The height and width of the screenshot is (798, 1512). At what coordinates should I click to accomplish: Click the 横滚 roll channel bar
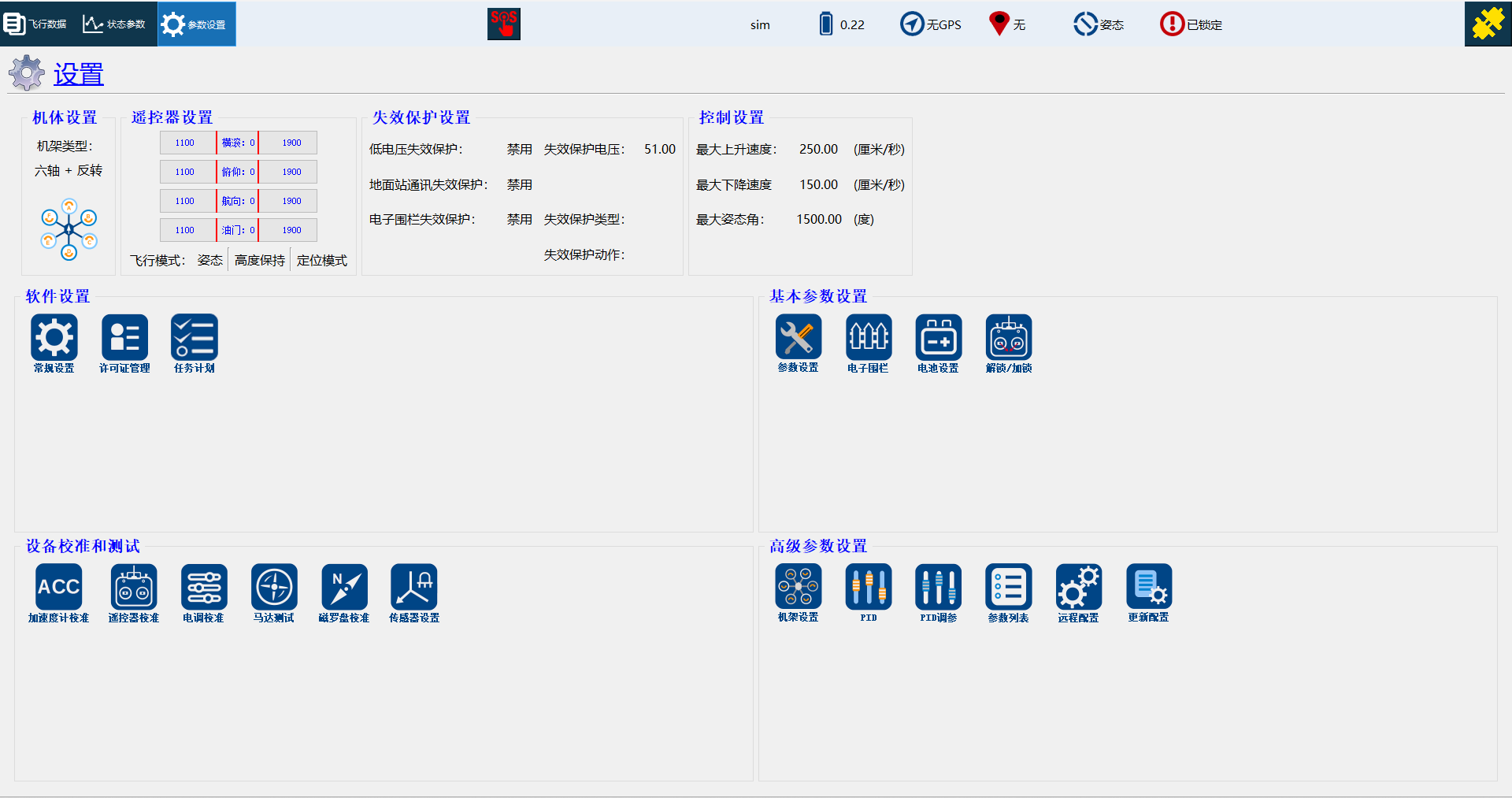(x=239, y=143)
